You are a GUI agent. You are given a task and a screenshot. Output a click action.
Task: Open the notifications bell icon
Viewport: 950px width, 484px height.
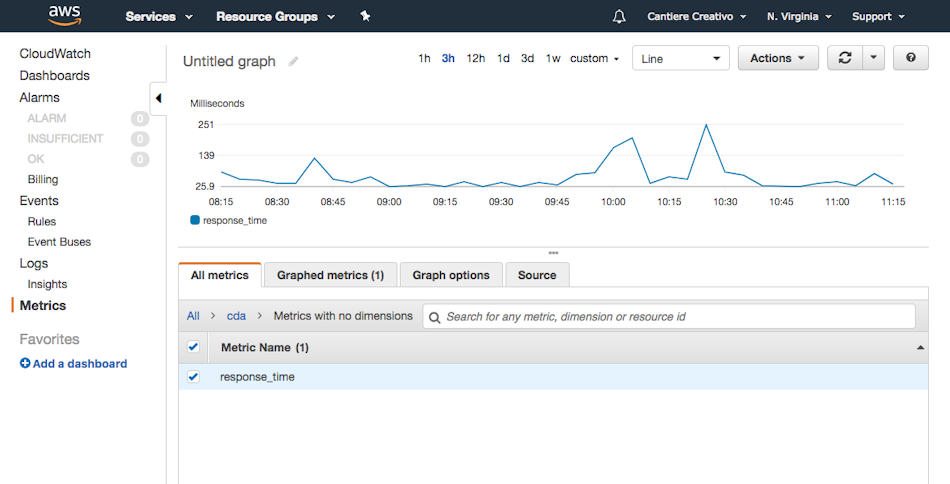click(619, 16)
